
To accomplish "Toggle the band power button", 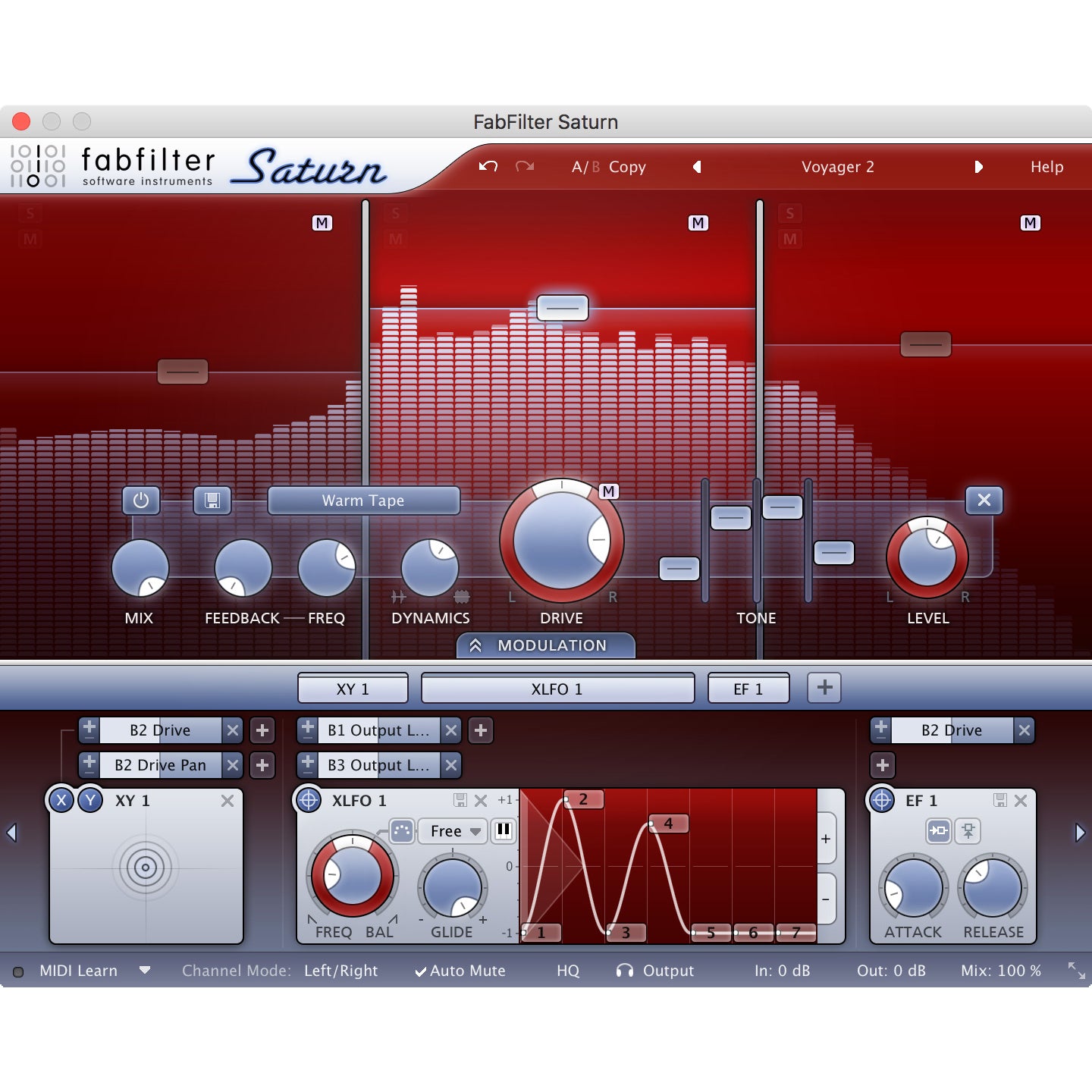I will click(x=141, y=500).
